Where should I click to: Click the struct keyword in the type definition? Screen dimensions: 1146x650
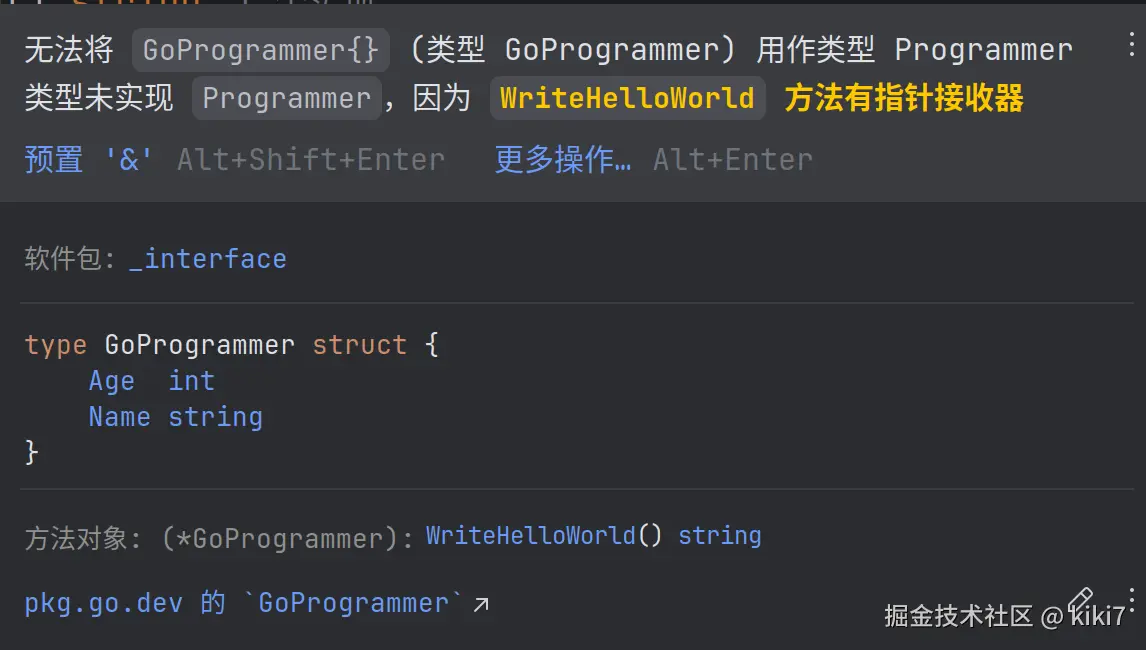tap(359, 345)
